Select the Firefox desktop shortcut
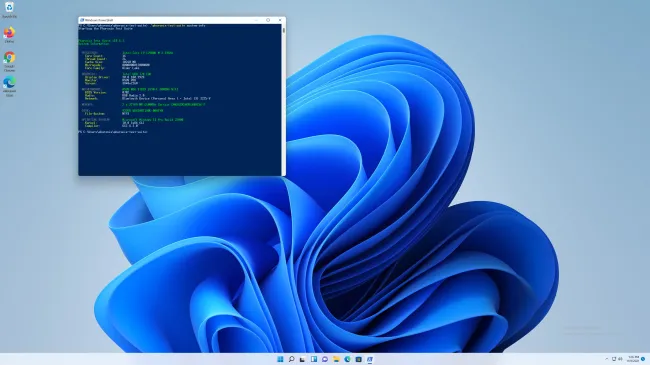The height and width of the screenshot is (365, 650). click(9, 35)
